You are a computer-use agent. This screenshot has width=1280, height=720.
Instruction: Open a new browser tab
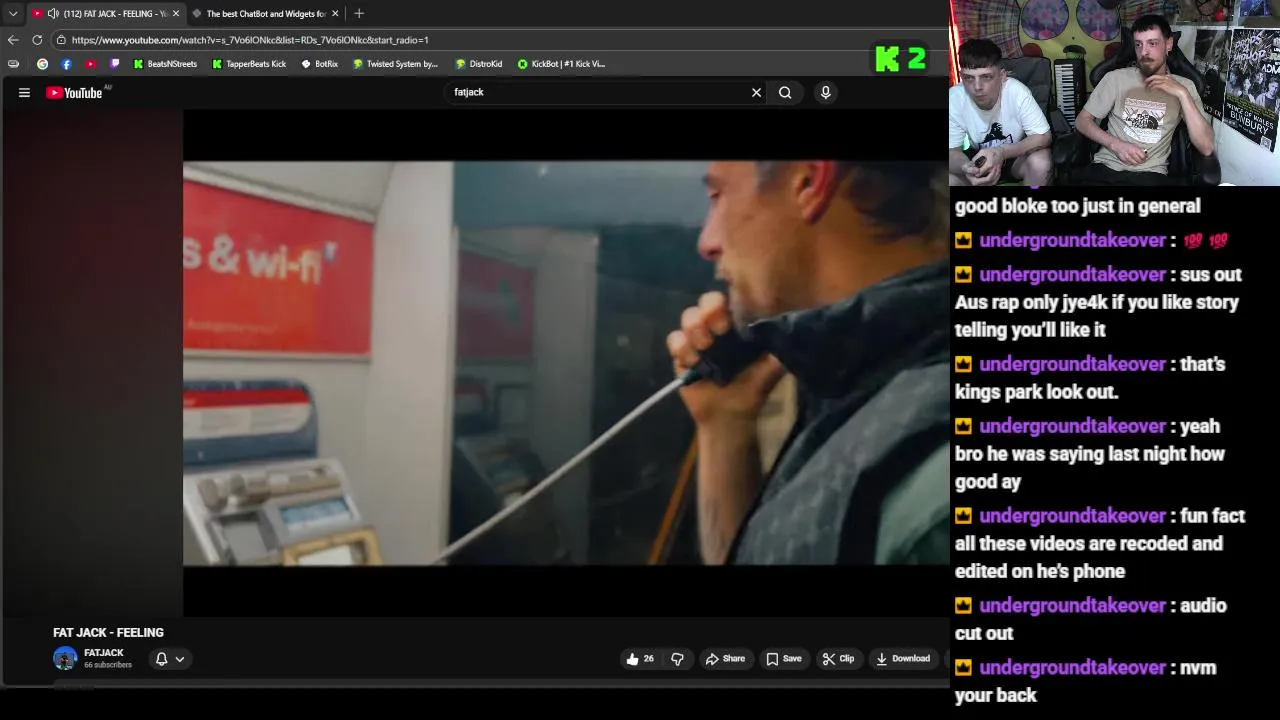pyautogui.click(x=359, y=14)
